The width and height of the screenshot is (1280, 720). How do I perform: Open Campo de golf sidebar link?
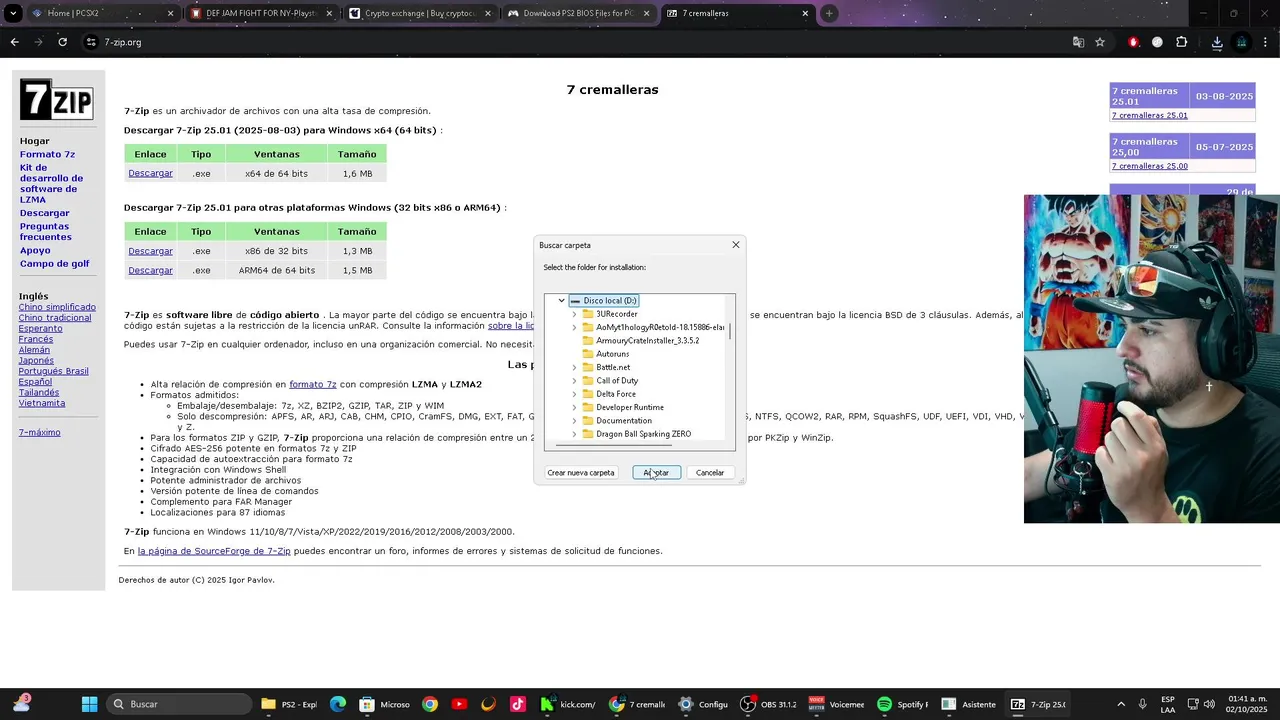click(54, 264)
